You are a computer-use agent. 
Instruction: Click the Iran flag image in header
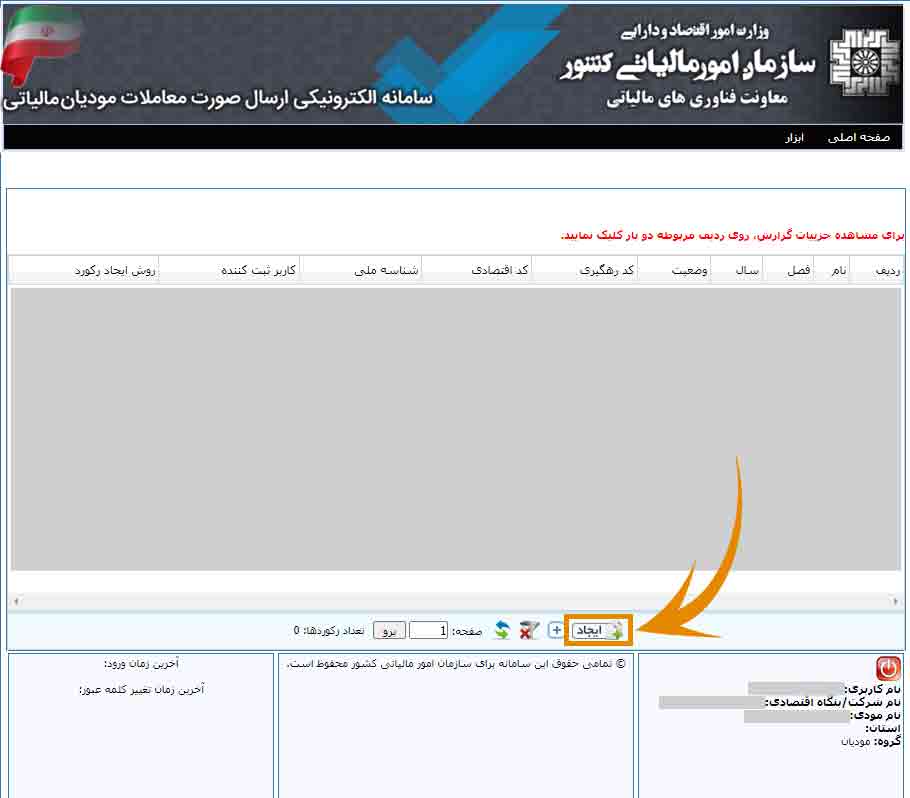coord(41,44)
